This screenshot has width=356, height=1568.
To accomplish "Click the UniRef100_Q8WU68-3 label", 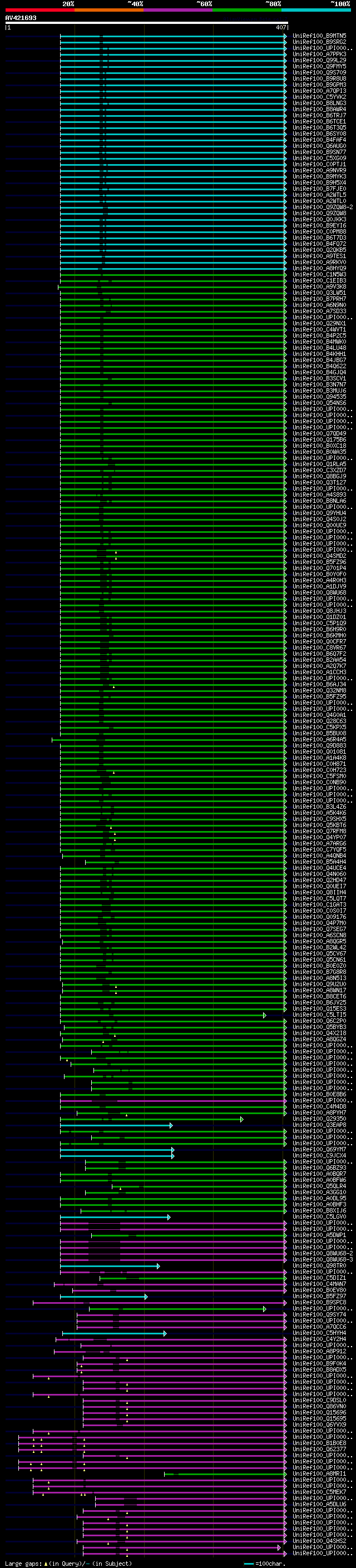I will coord(323,1259).
